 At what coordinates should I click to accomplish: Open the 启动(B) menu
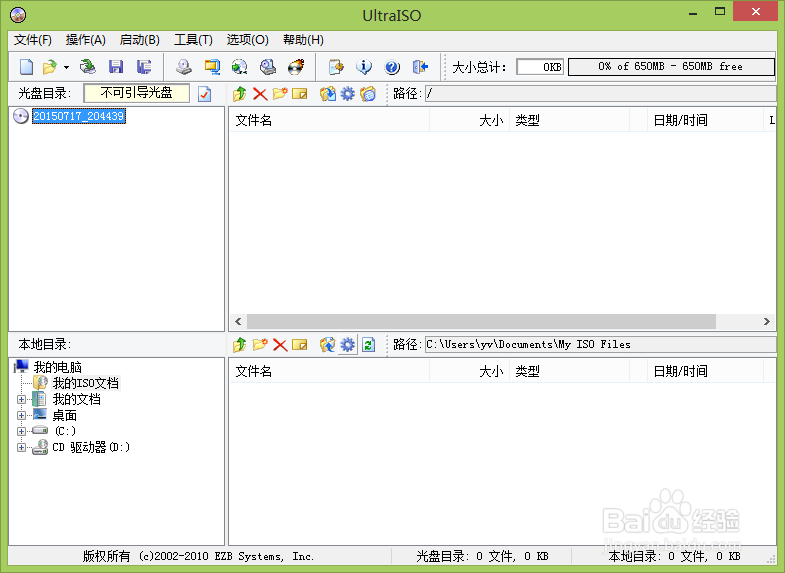[x=140, y=40]
